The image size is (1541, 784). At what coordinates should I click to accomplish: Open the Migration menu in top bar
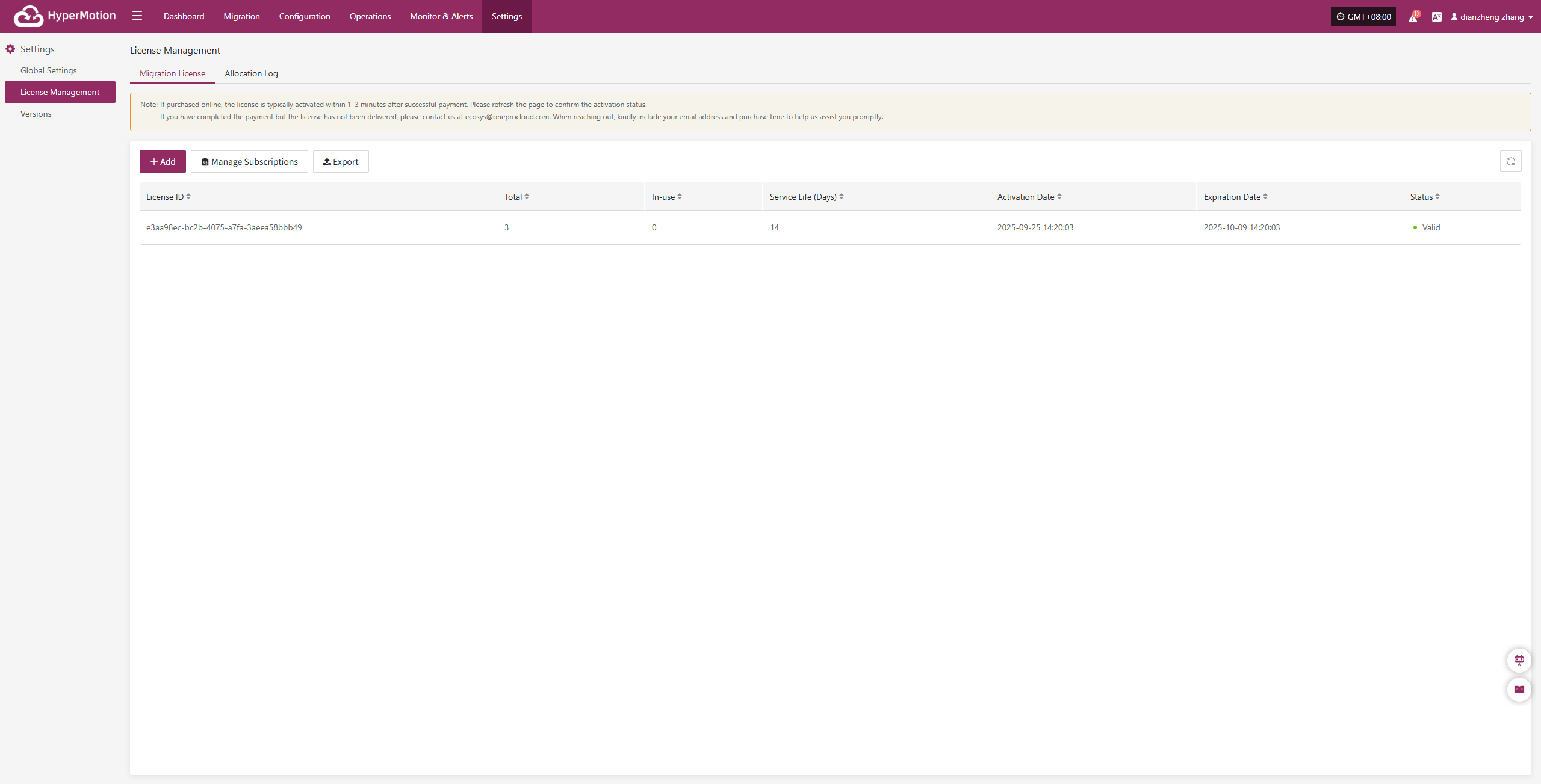click(241, 16)
